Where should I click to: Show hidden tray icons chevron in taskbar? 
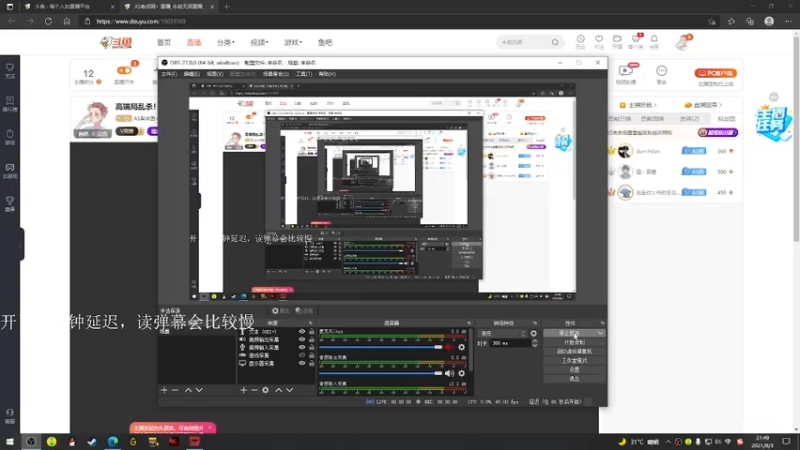(668, 442)
